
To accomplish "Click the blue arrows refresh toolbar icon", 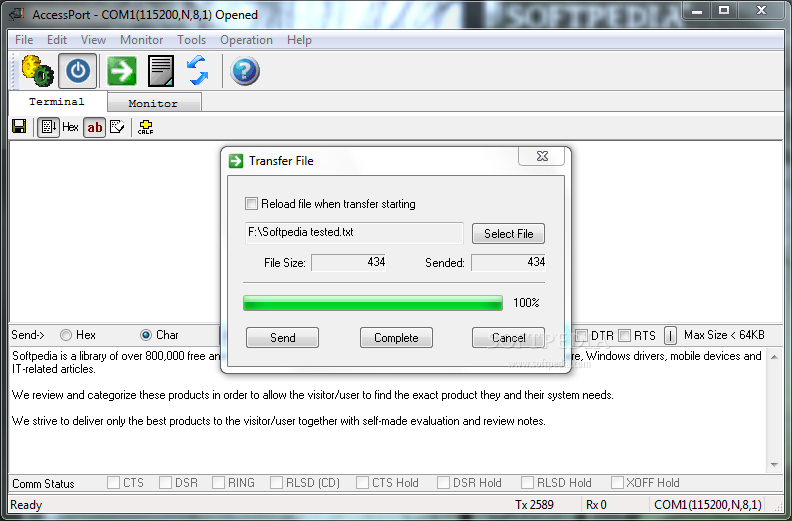I will coord(197,71).
